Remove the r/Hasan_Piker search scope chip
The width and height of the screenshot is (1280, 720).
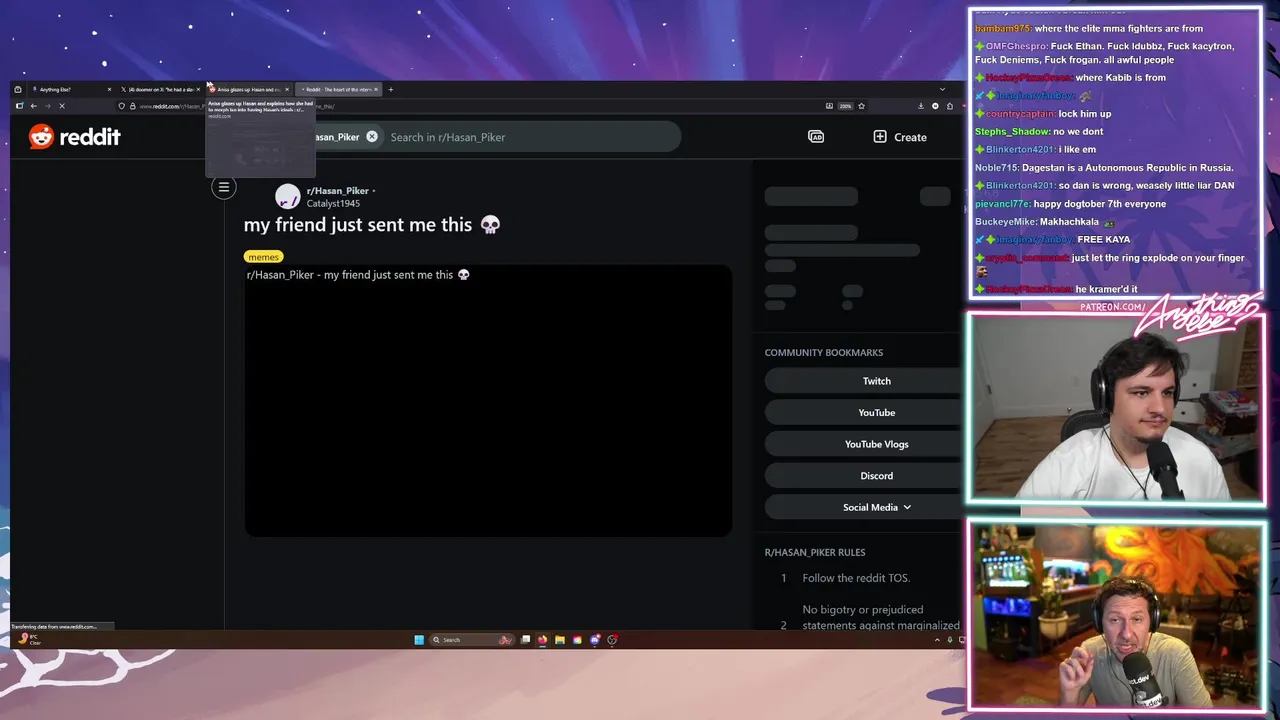372,137
